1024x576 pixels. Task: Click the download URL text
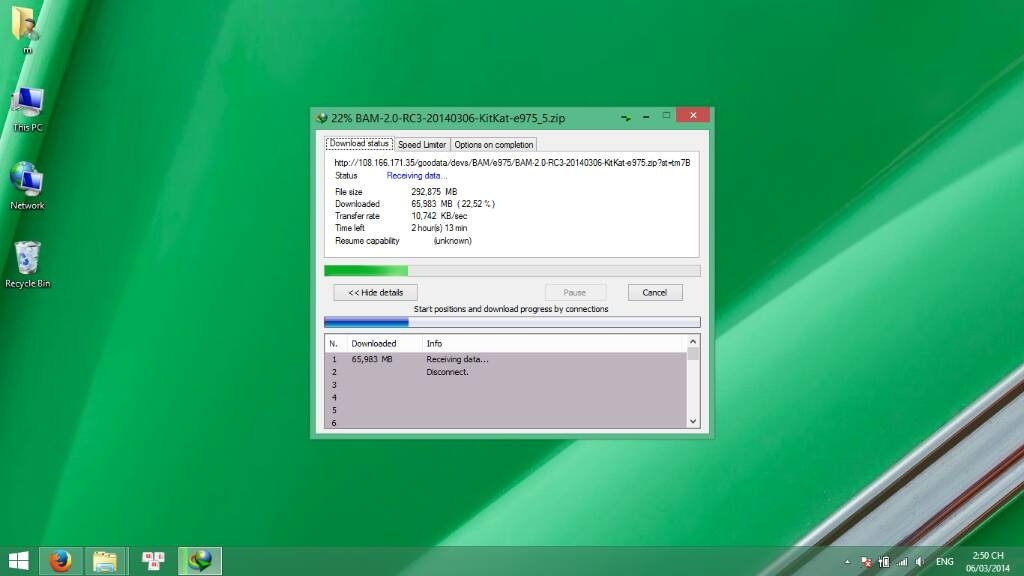[512, 163]
